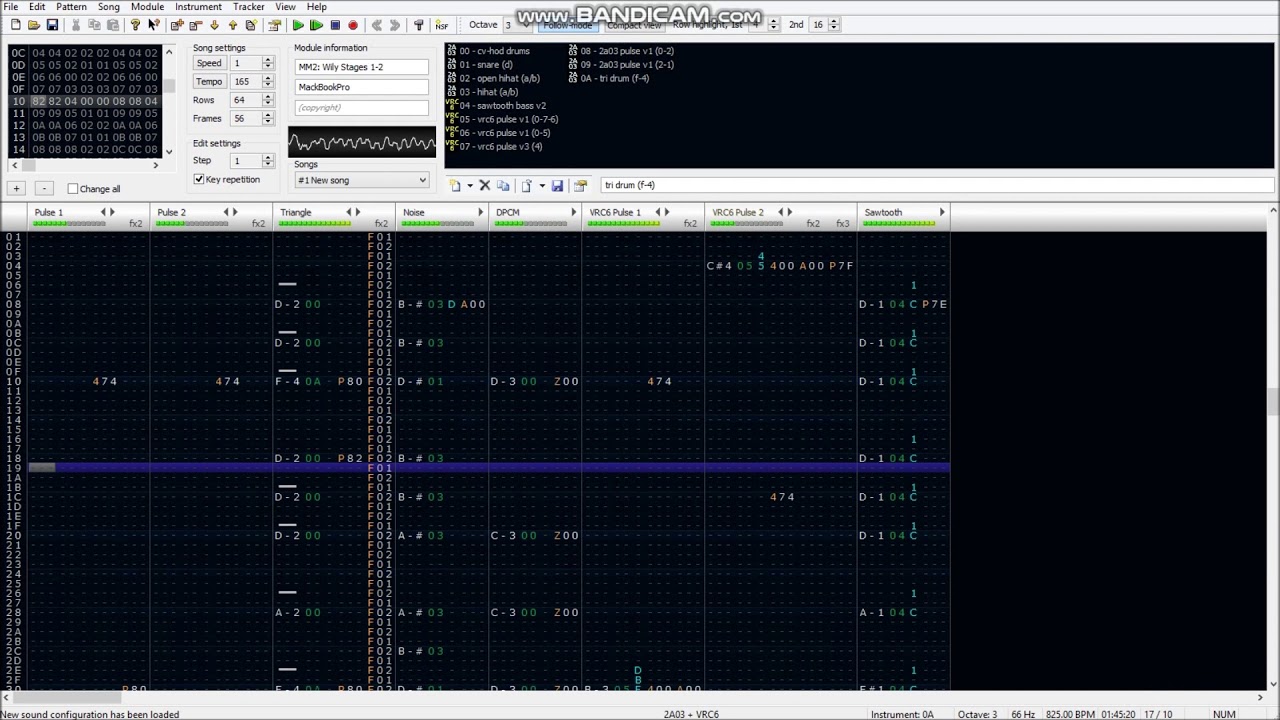This screenshot has width=1280, height=720.
Task: Stop playback with the blue square
Action: (335, 25)
